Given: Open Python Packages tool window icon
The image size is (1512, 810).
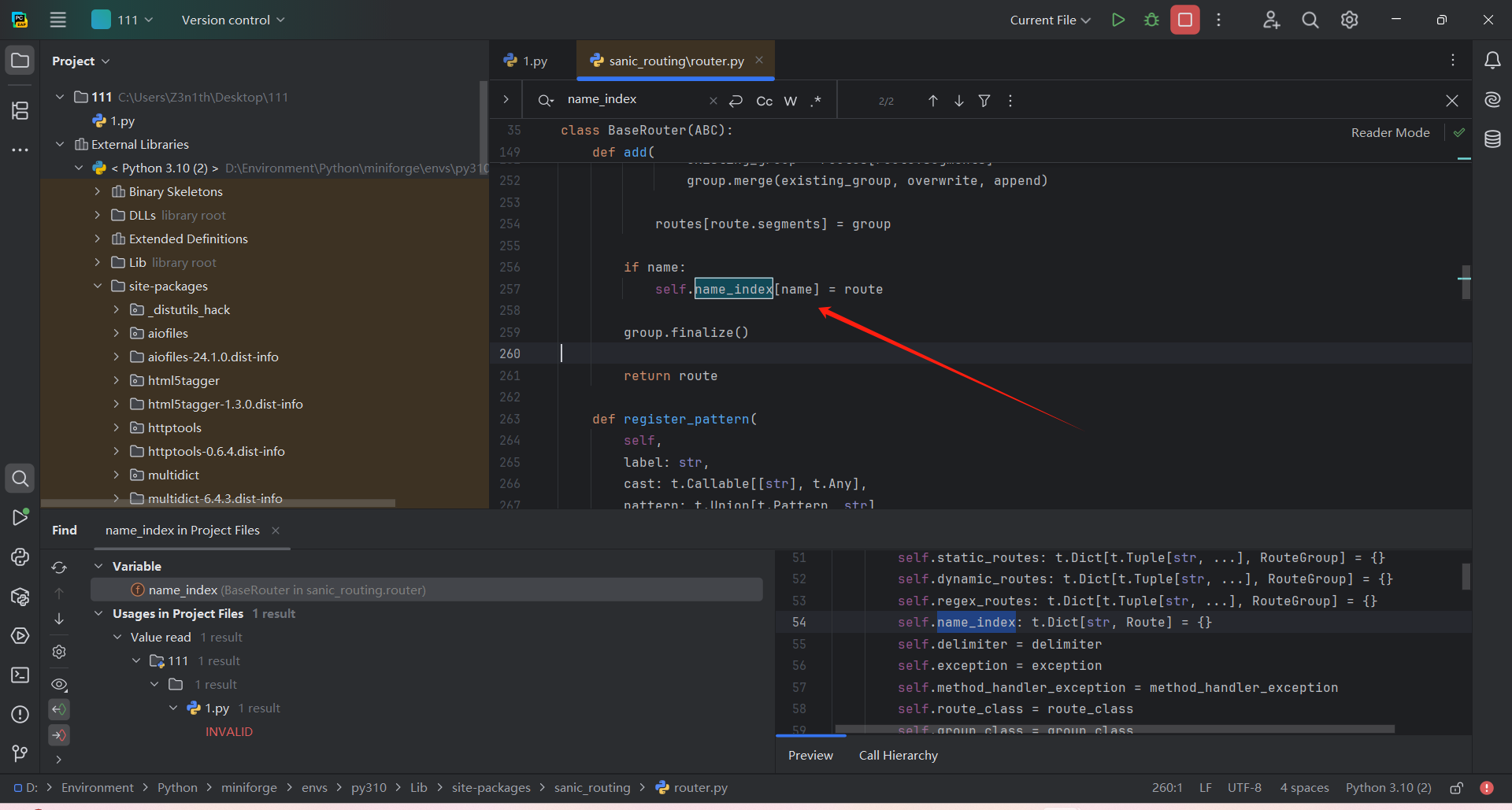Looking at the screenshot, I should tap(20, 597).
